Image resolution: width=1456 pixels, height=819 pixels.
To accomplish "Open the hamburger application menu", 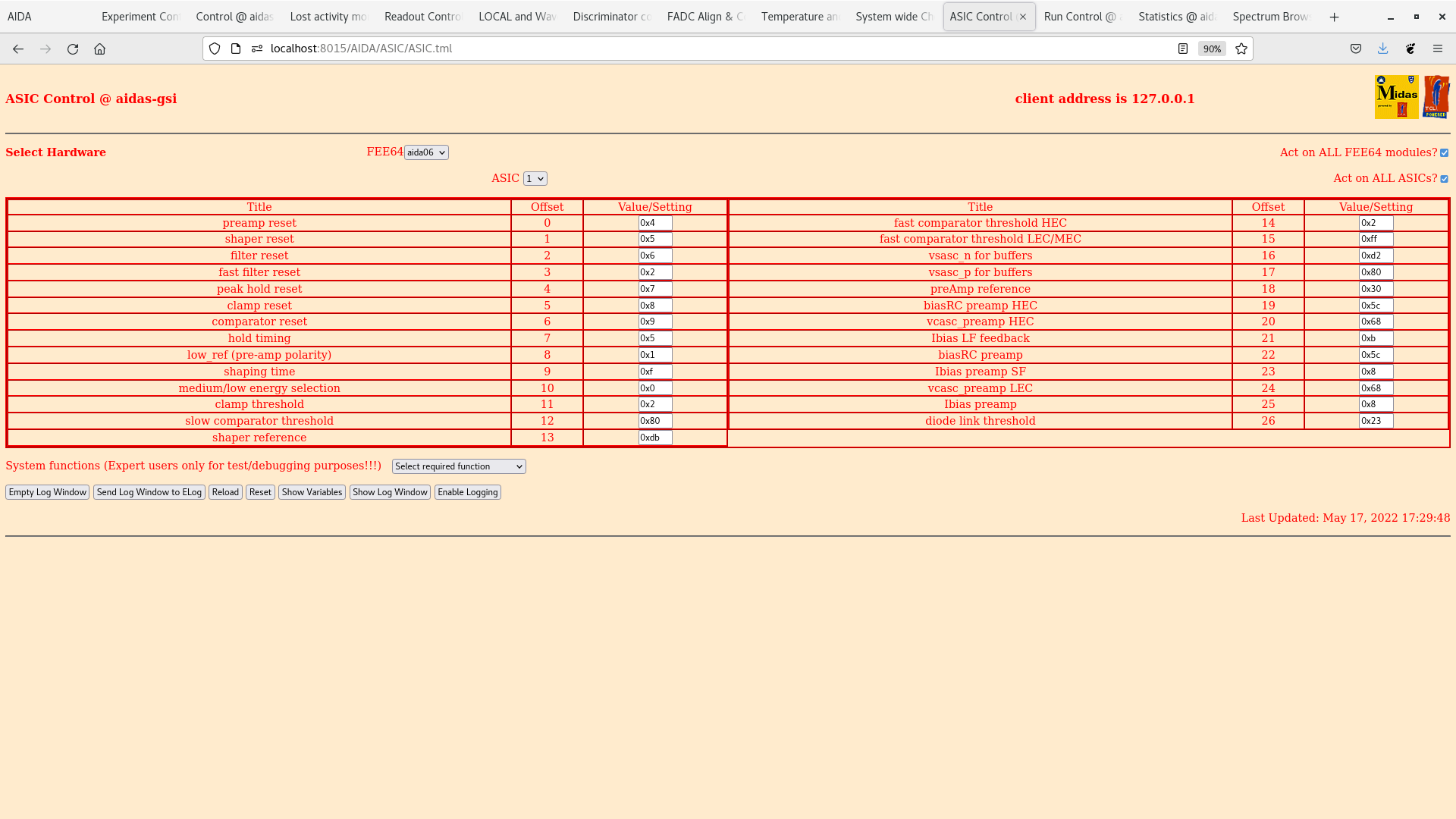I will pyautogui.click(x=1437, y=49).
